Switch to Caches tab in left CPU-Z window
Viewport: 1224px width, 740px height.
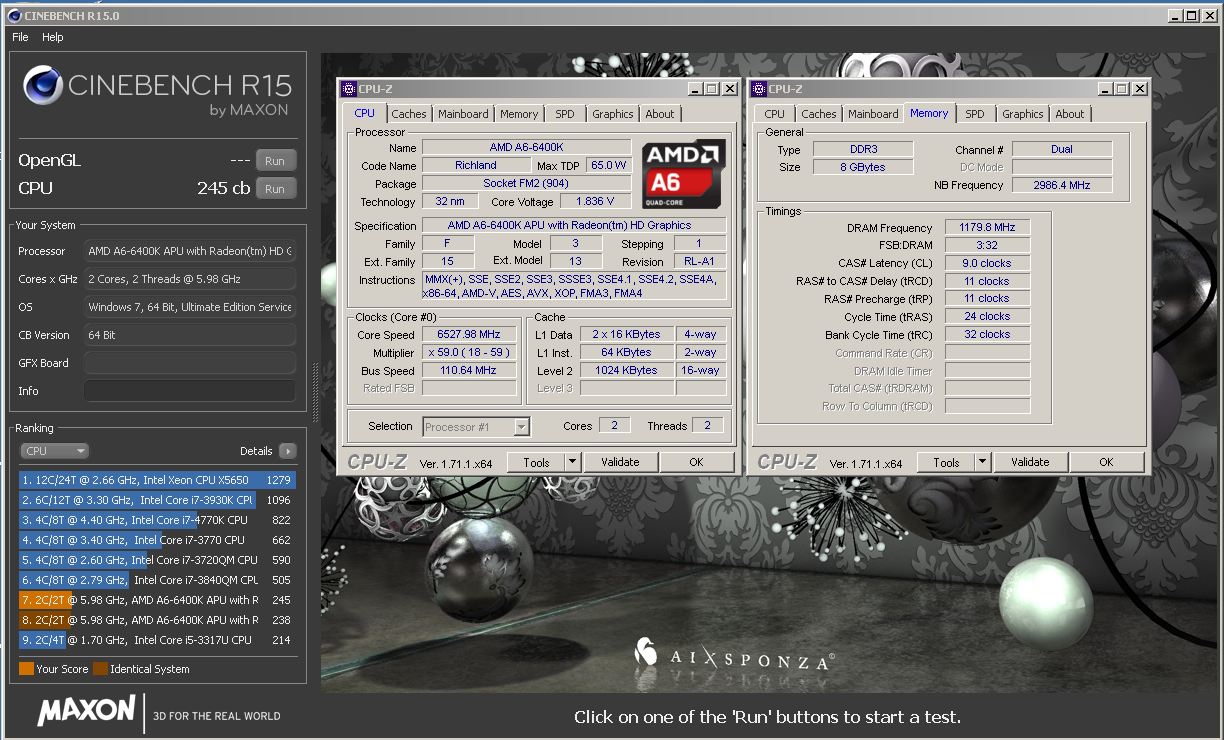[409, 114]
